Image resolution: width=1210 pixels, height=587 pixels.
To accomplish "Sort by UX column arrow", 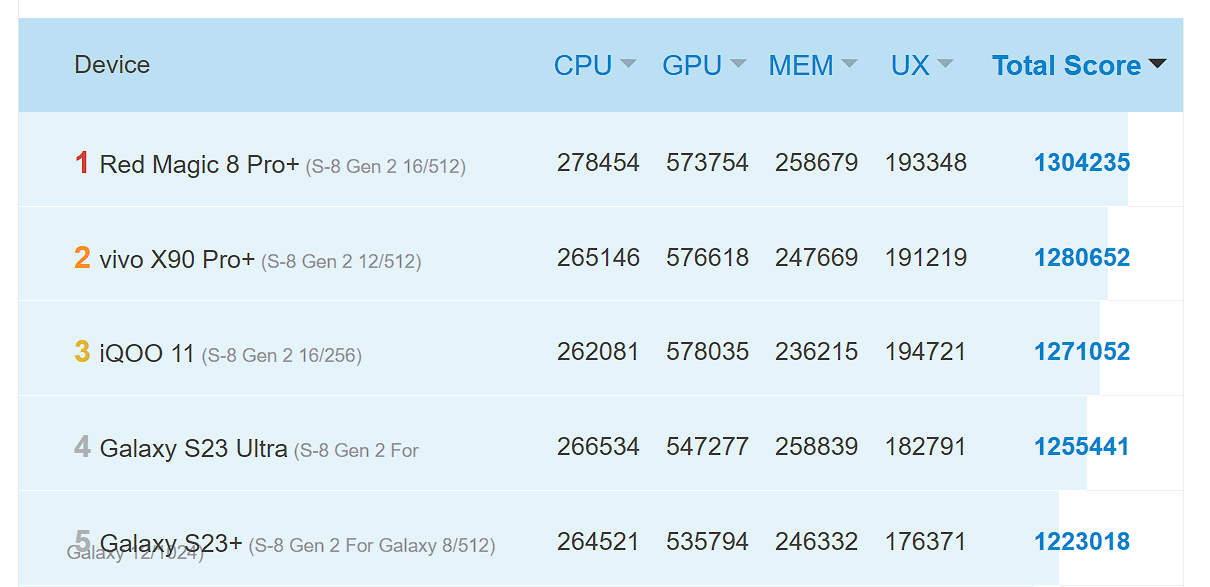I will pyautogui.click(x=945, y=64).
